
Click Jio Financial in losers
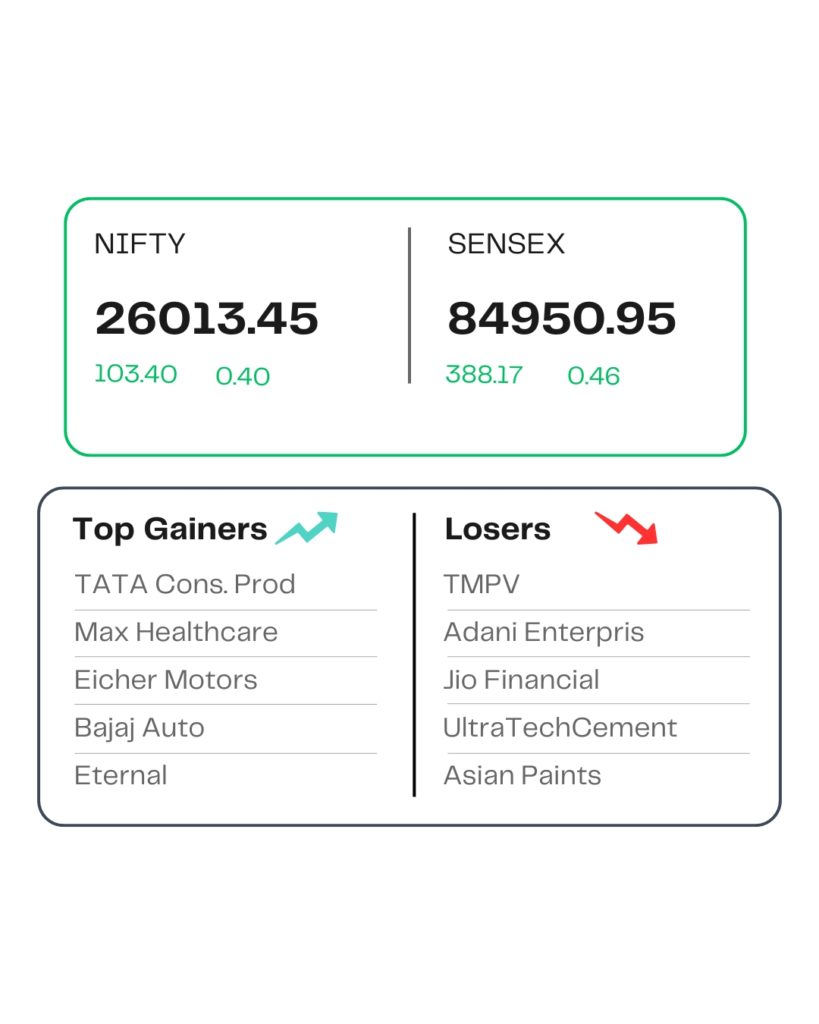pos(522,680)
